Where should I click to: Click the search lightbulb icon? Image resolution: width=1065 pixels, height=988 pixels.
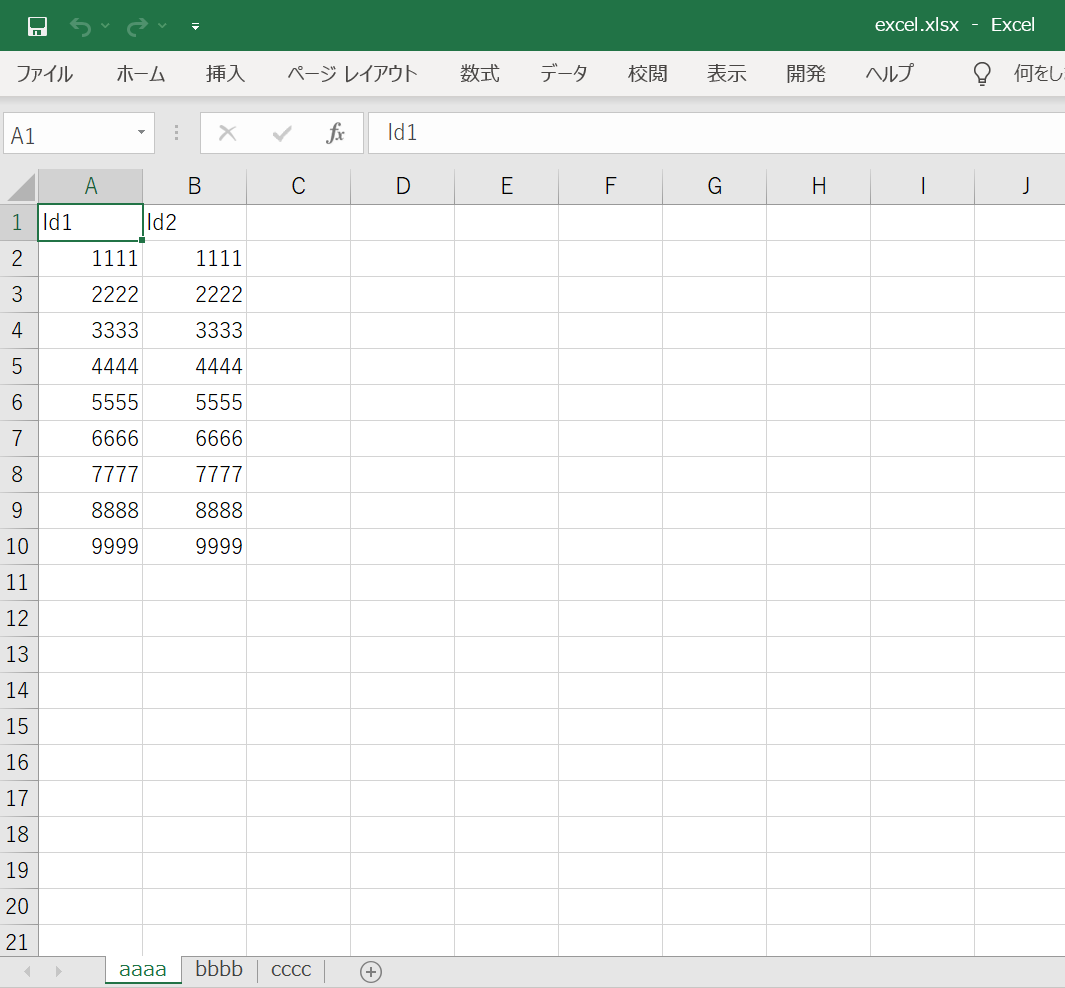point(981,73)
